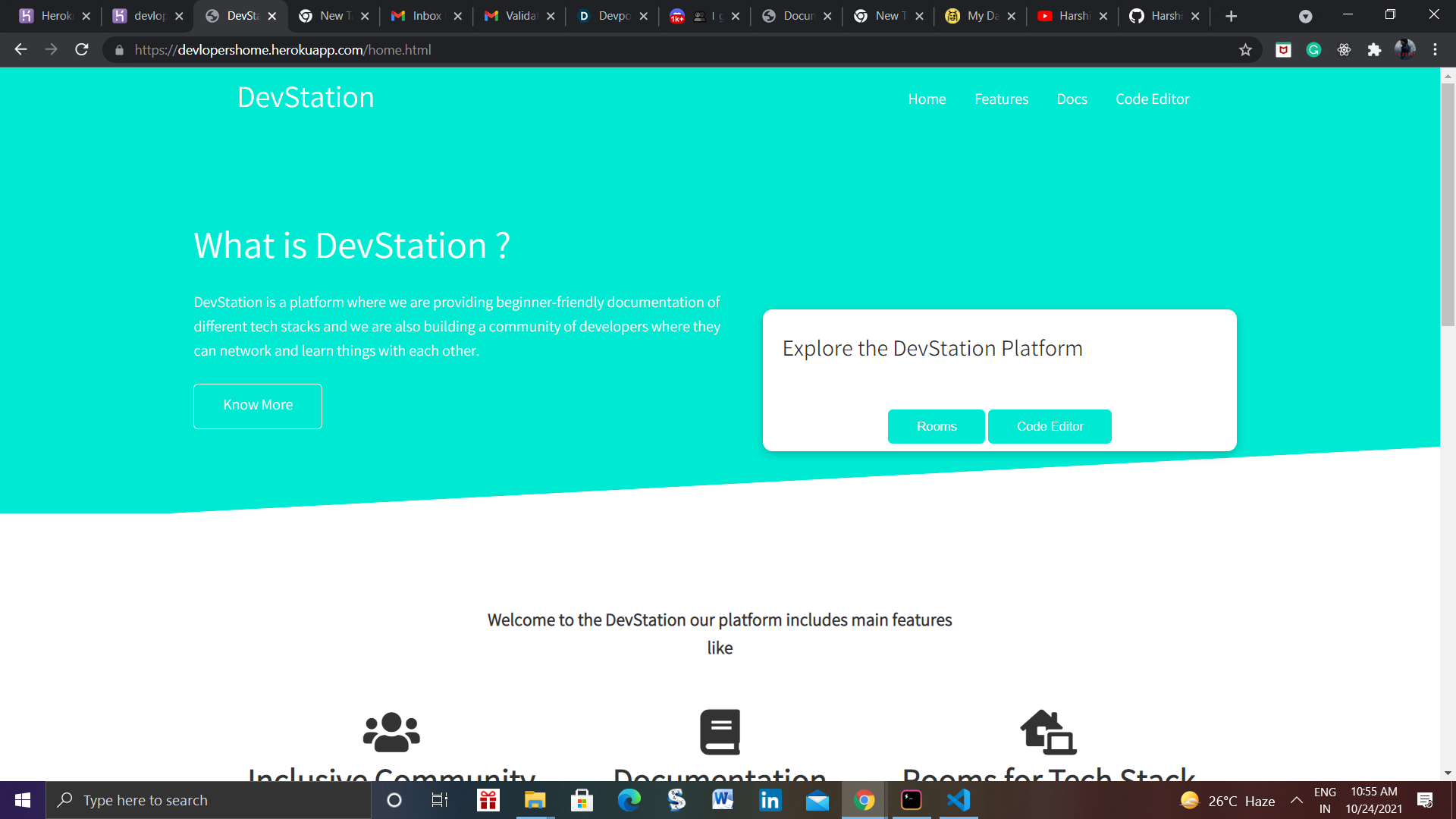Click the page vertical scrollbar thumb

(x=1448, y=205)
